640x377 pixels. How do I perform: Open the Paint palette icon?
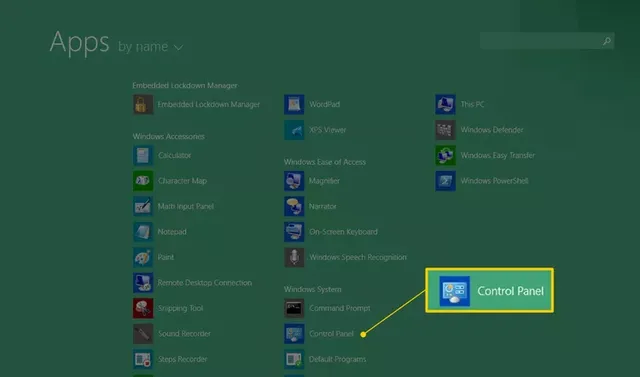point(143,257)
